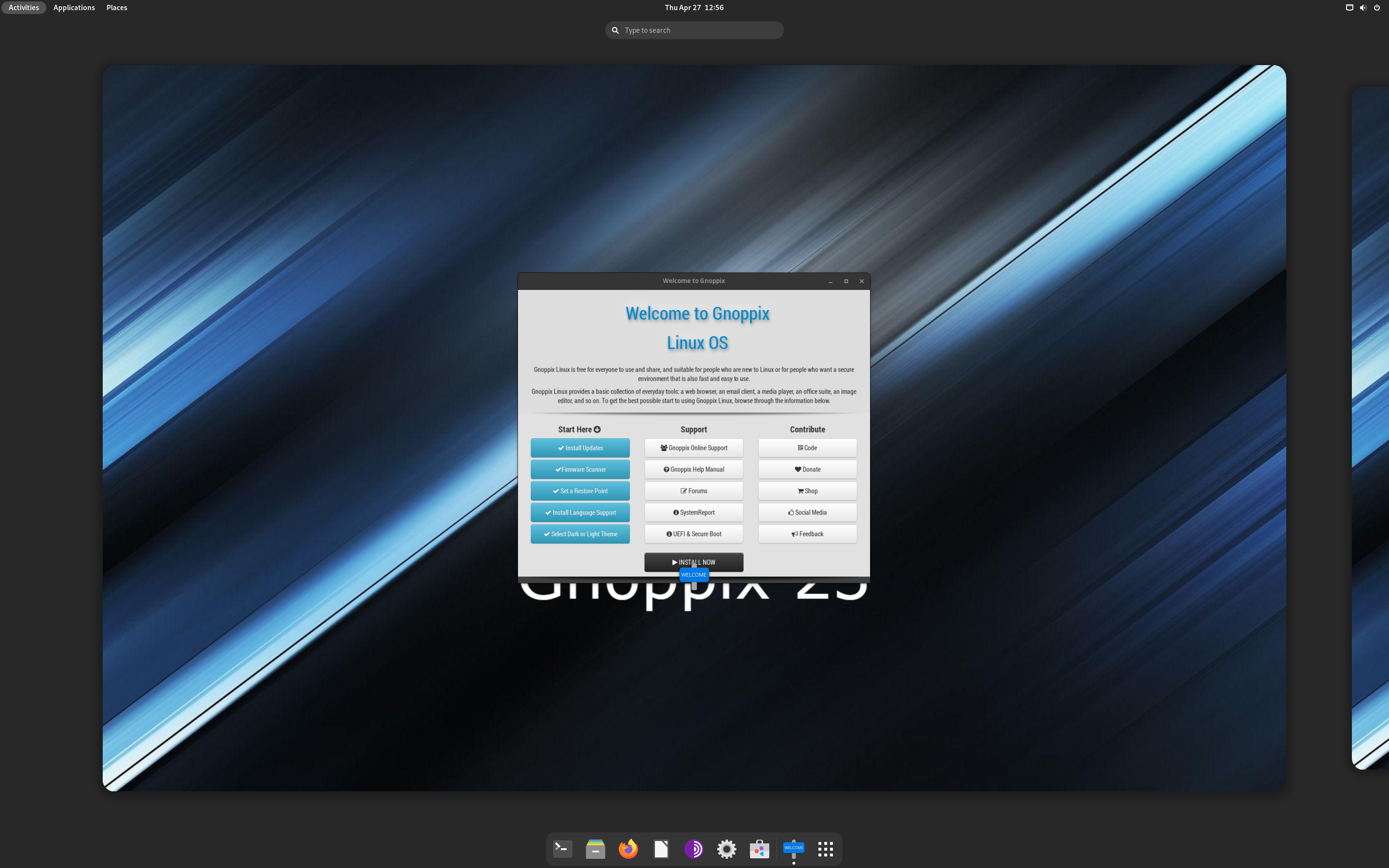Select the Welcome app icon in the dock
The height and width of the screenshot is (868, 1389).
coord(793,849)
